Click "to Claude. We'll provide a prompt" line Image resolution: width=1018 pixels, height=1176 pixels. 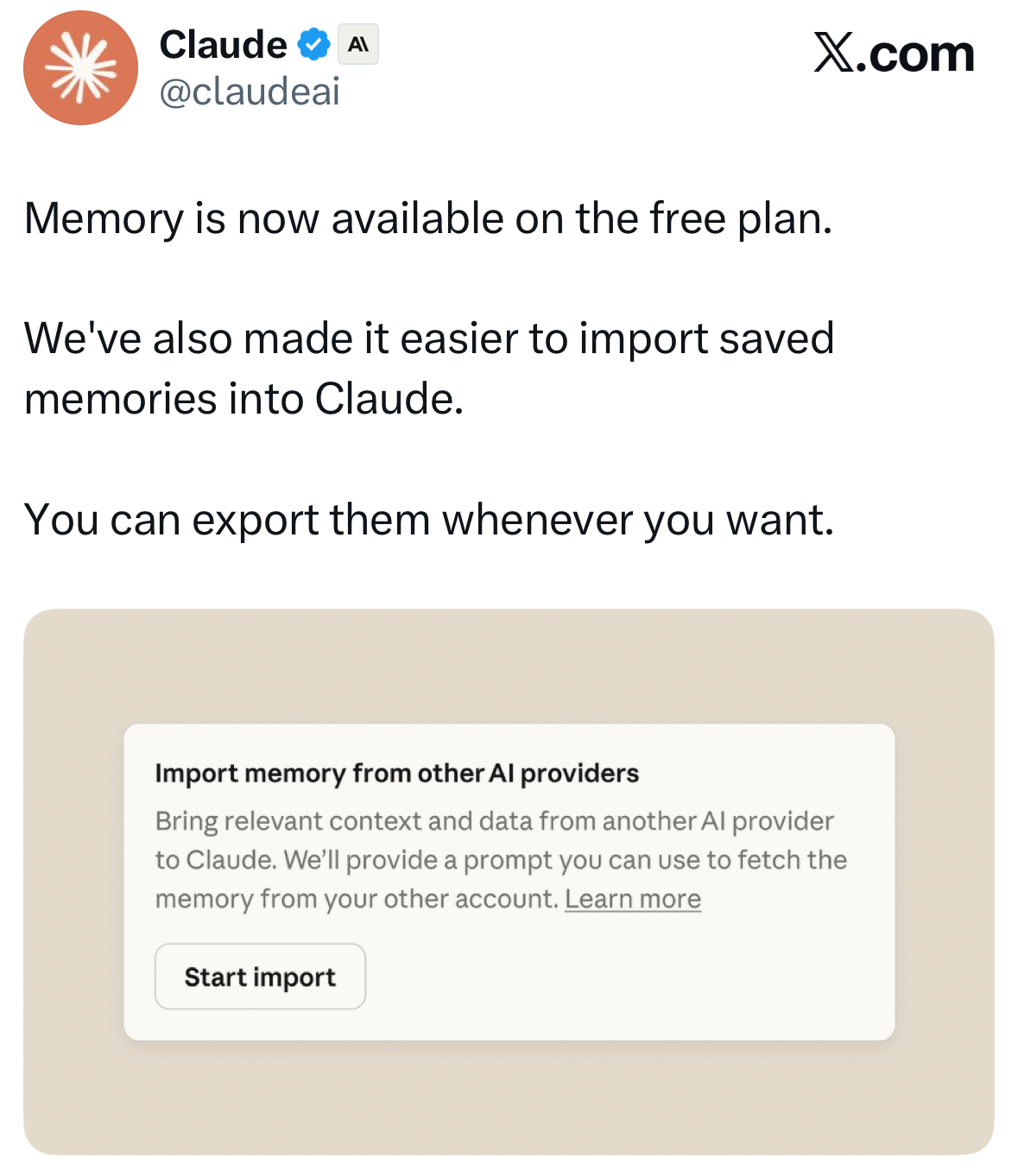[501, 860]
